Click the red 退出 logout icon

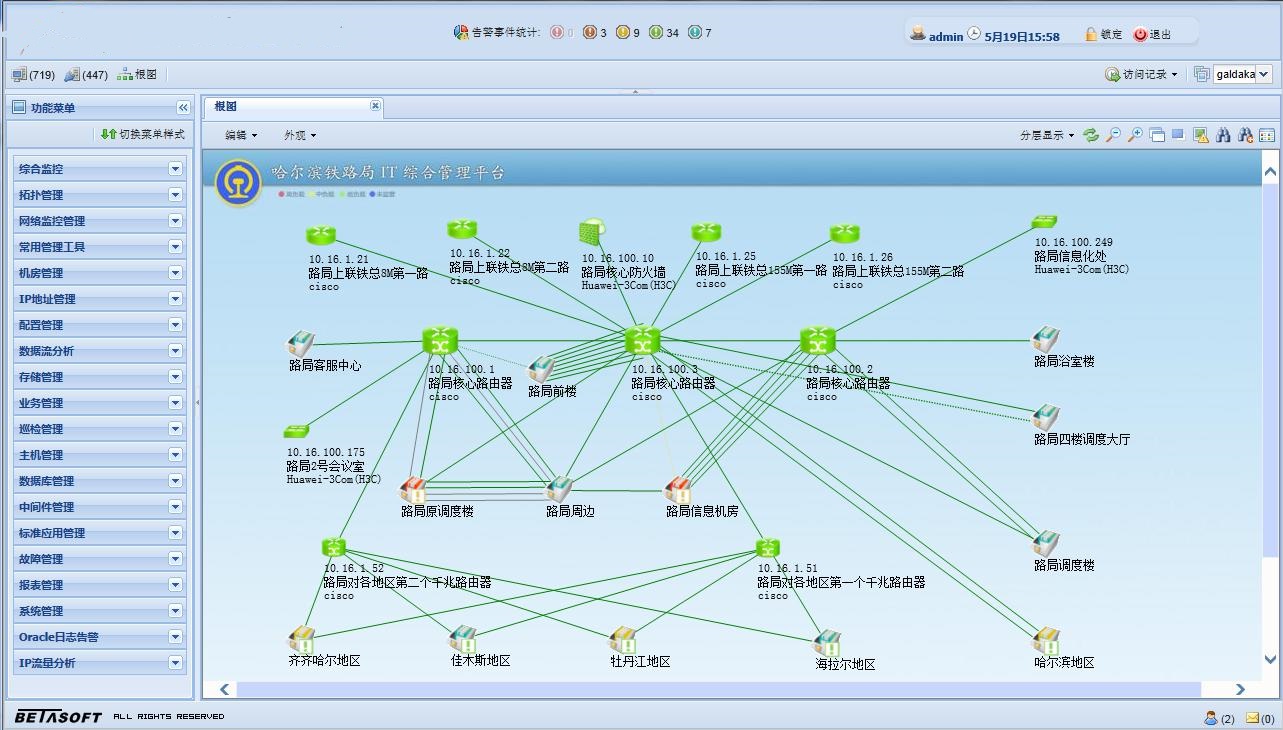1140,34
